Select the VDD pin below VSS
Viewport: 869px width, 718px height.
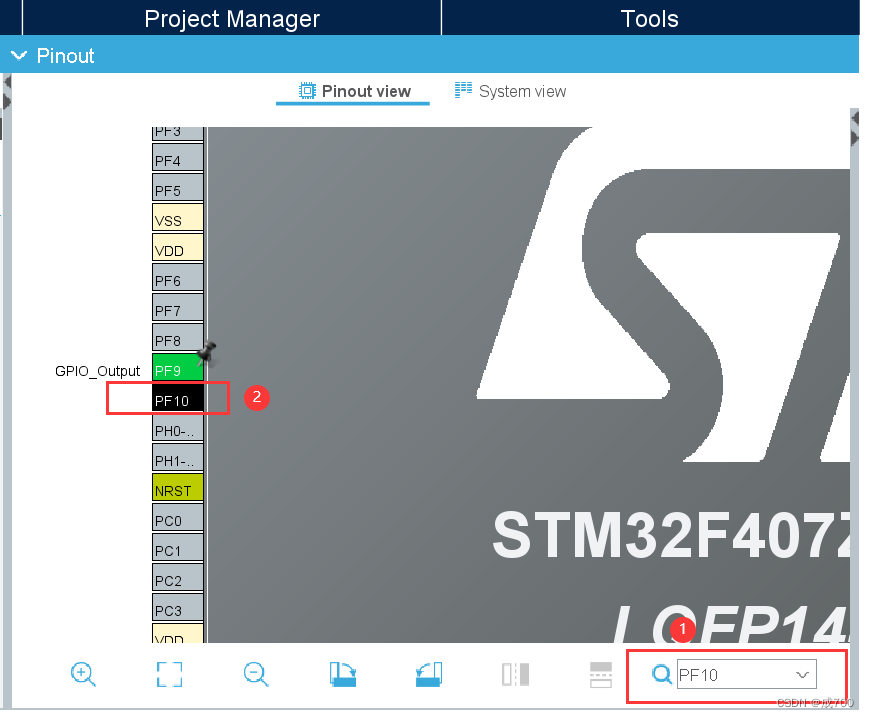click(178, 247)
